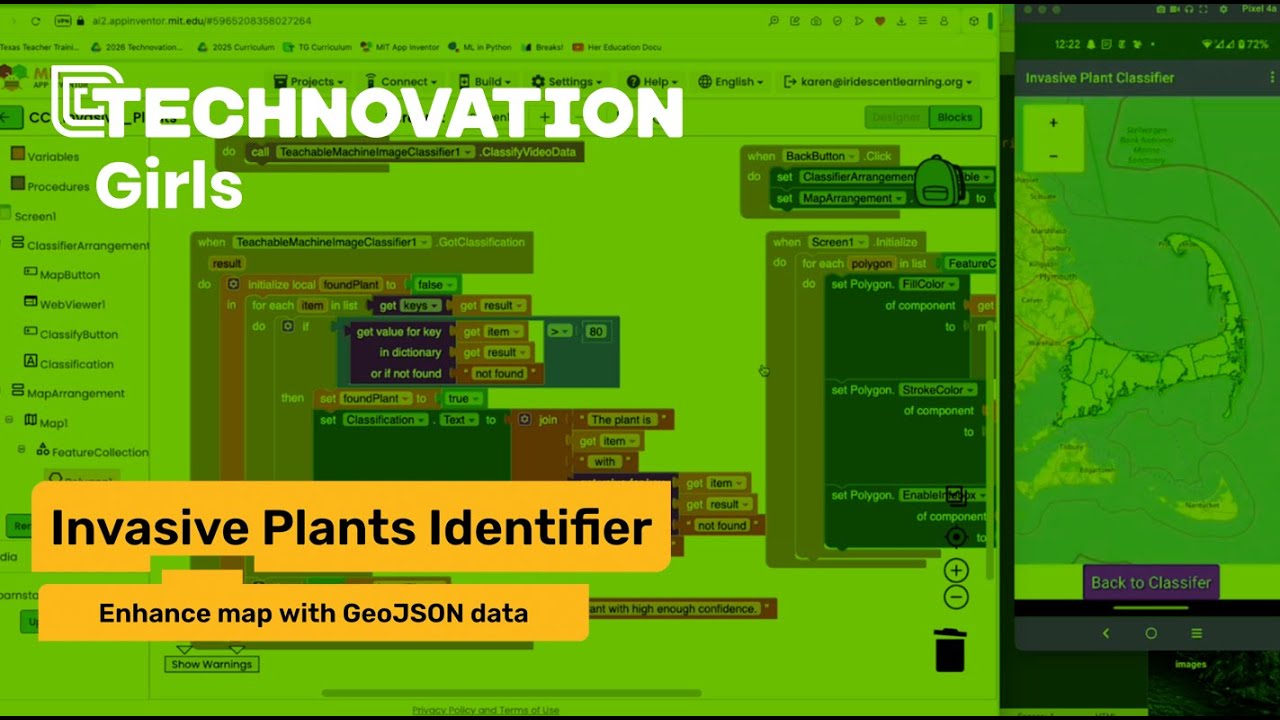Open the Settings menu
Screen dimensions: 1280x720
coord(567,82)
